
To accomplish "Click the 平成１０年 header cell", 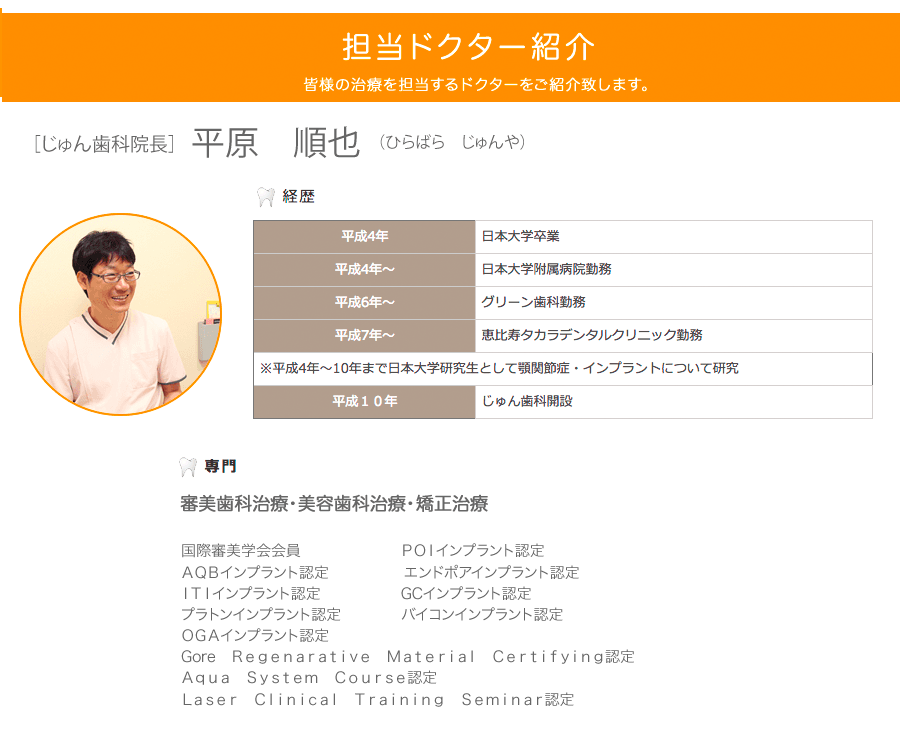I will 364,402.
